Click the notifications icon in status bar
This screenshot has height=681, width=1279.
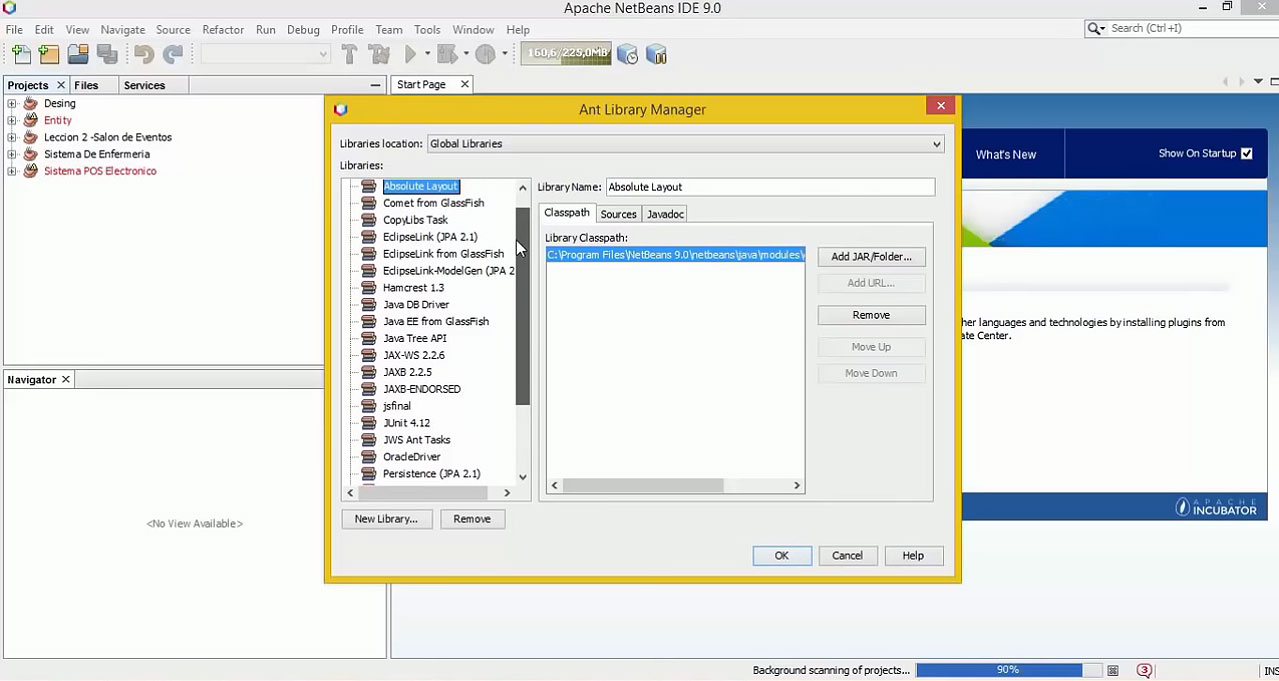tap(1144, 670)
